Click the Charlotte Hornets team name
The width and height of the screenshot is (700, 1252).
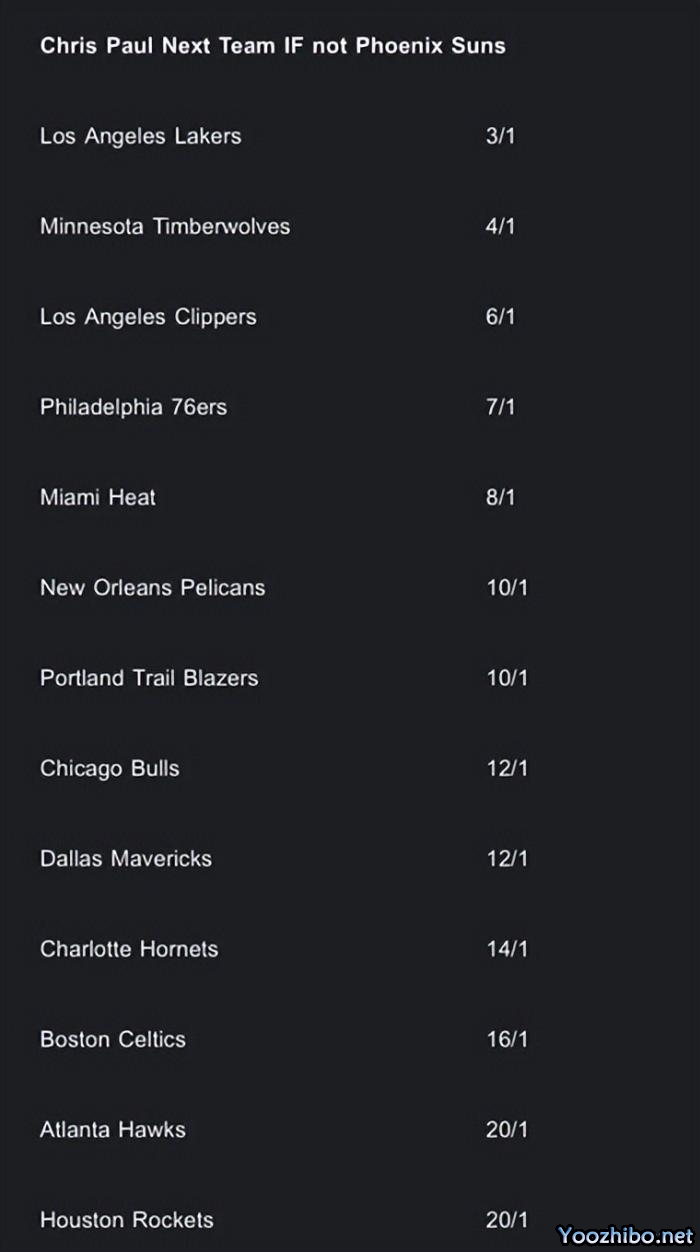click(129, 949)
